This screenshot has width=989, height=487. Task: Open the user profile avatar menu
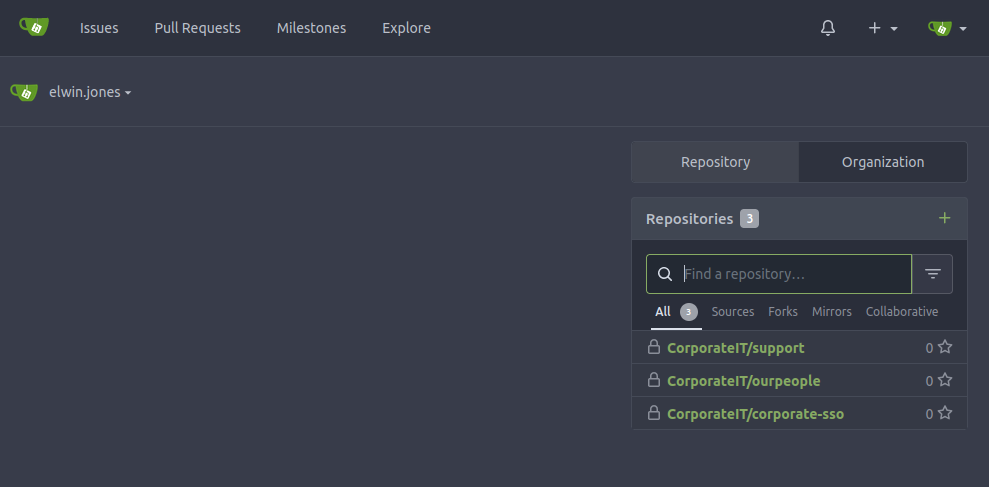946,28
